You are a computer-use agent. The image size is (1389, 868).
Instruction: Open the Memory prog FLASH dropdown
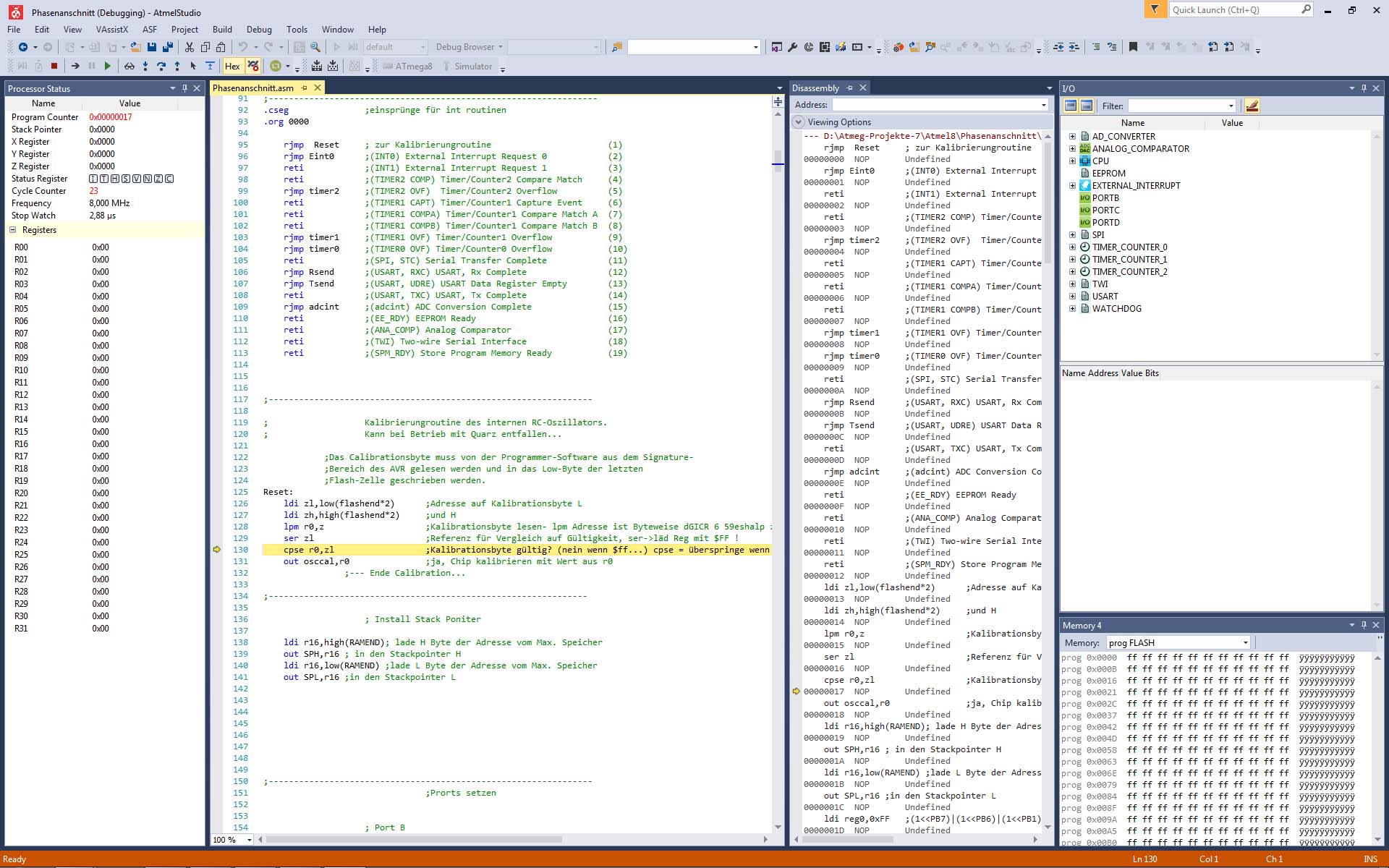(x=1246, y=642)
